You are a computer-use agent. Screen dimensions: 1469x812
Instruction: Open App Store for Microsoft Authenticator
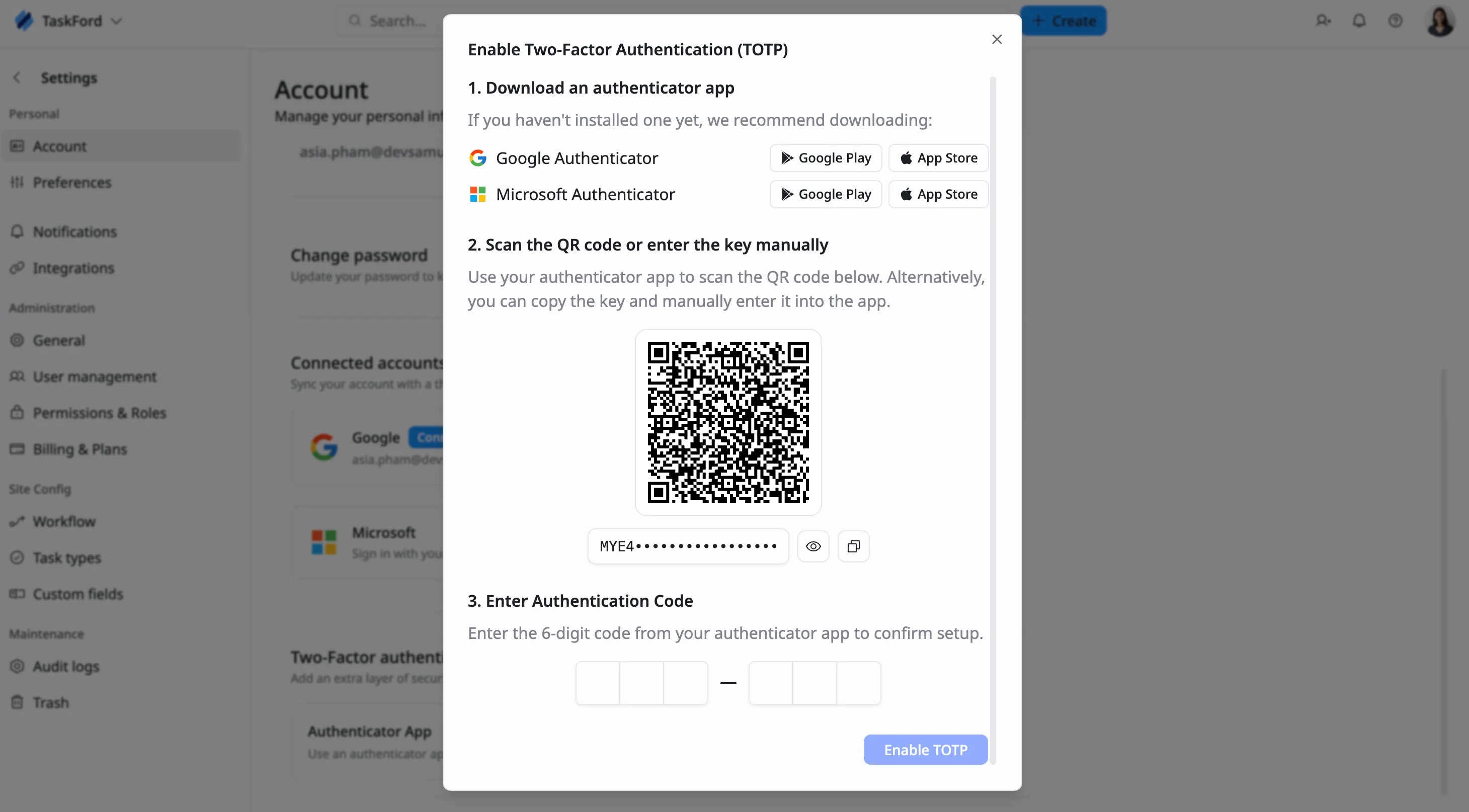pyautogui.click(x=938, y=194)
